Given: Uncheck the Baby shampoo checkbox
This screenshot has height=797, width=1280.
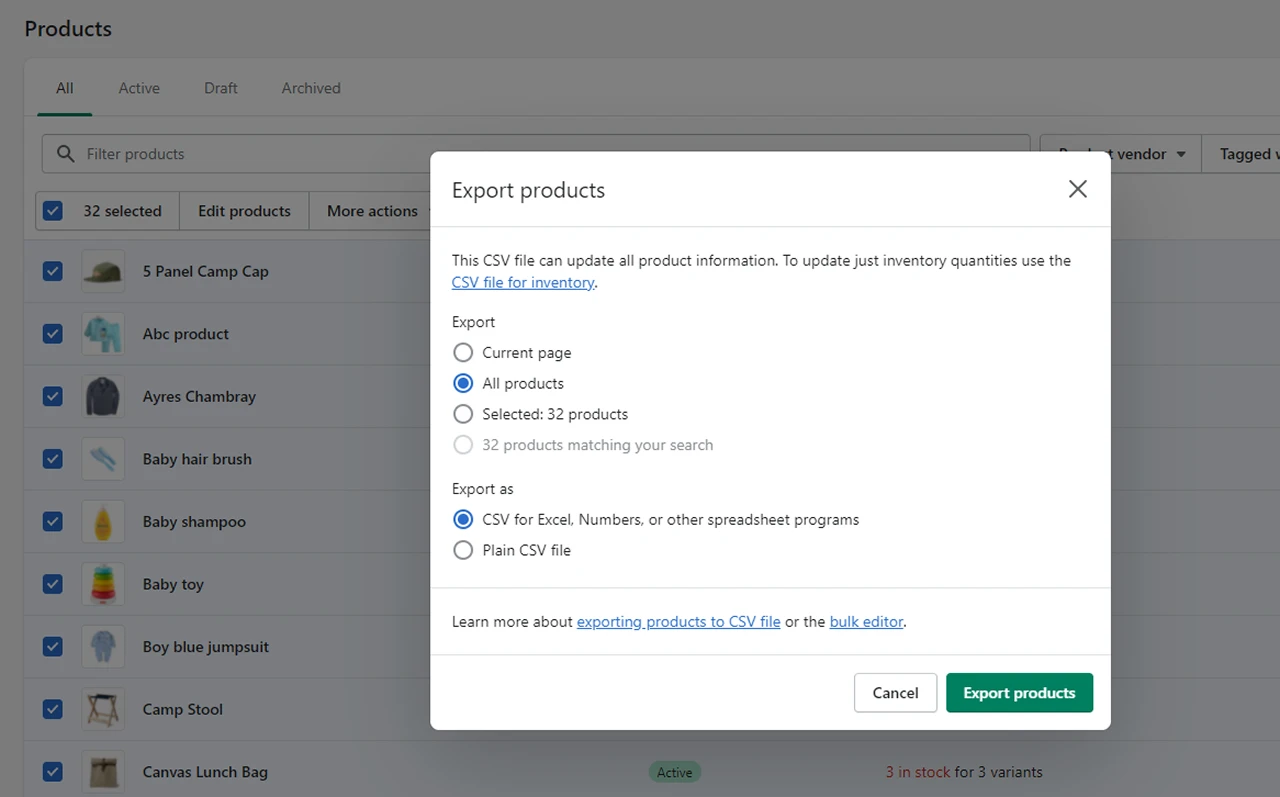Looking at the screenshot, I should pos(53,522).
